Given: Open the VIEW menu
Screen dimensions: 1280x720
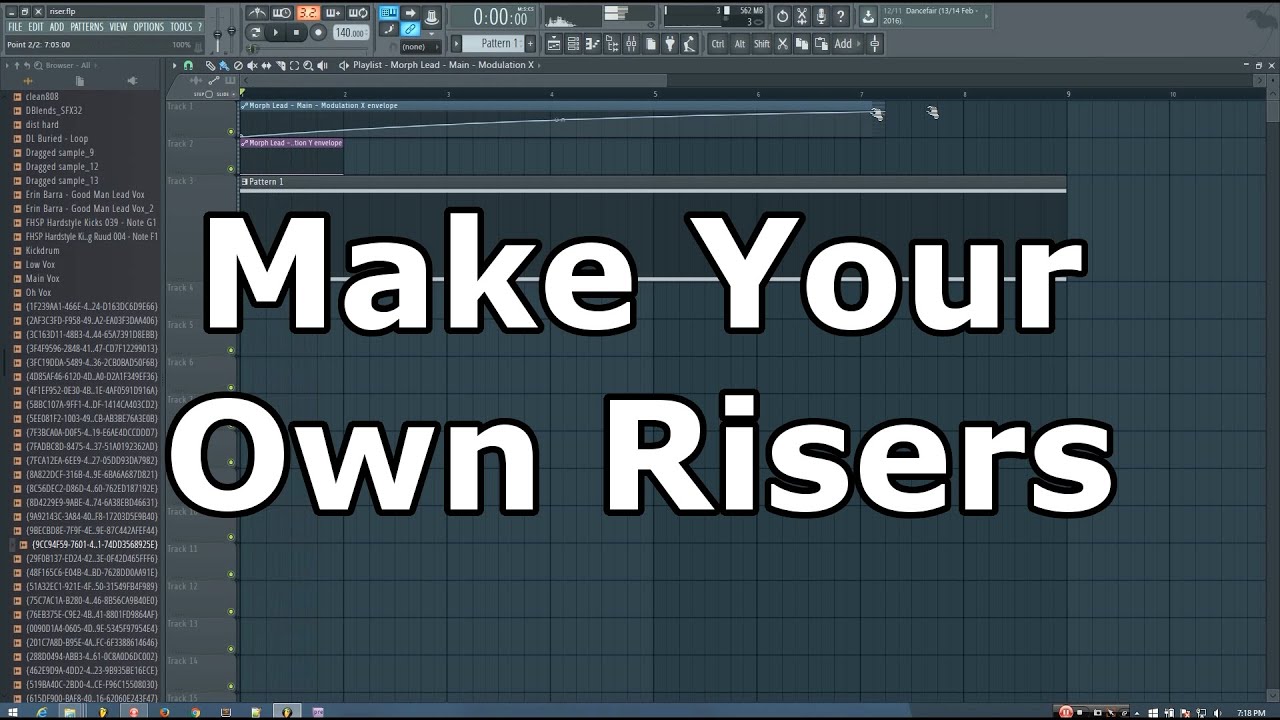Looking at the screenshot, I should [x=118, y=27].
